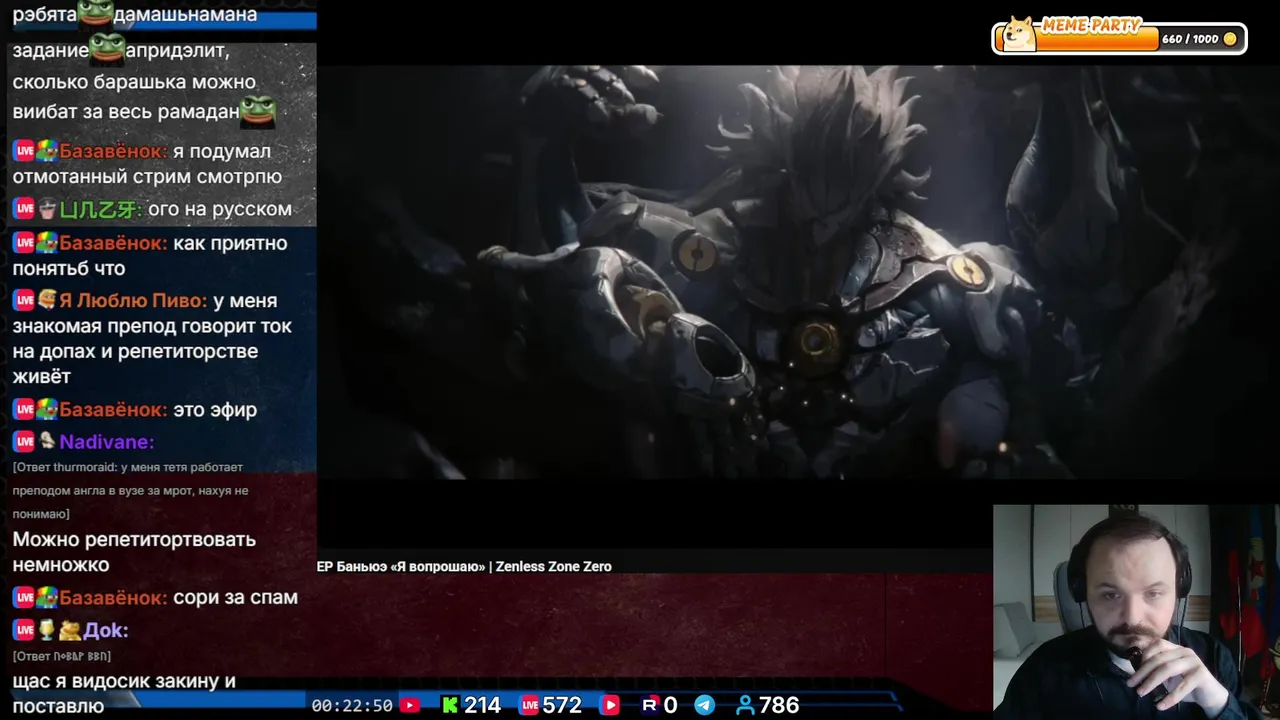This screenshot has width=1280, height=720.
Task: Click the LIVE icon next to 572
Action: coord(530,705)
